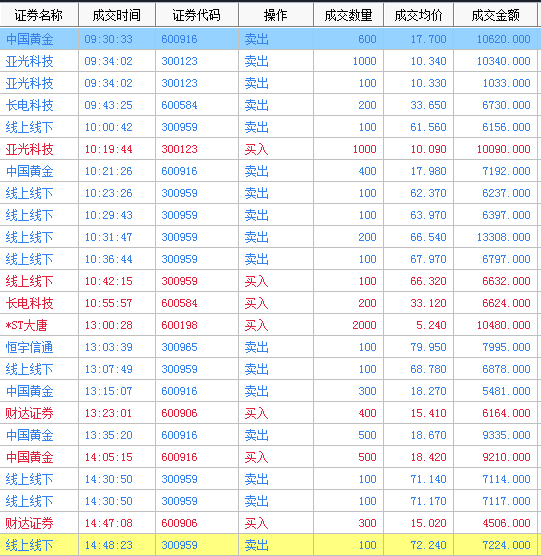Click the 证券代码 column header
The height and width of the screenshot is (556, 541).
(197, 15)
